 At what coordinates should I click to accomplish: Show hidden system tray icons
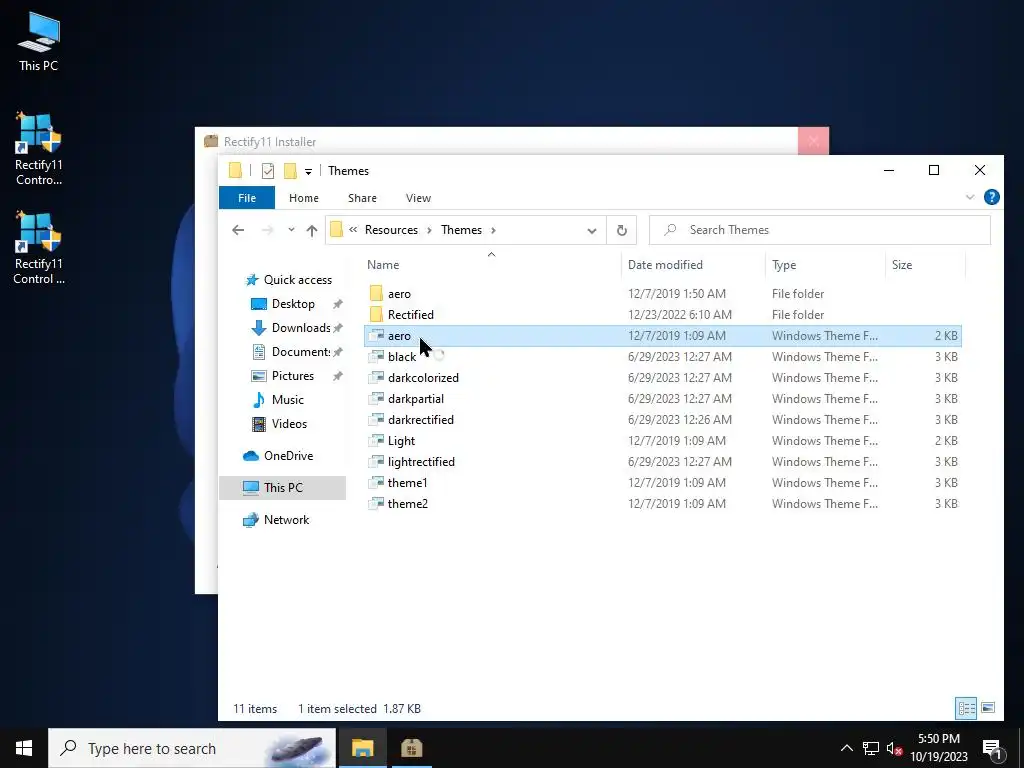(846, 748)
